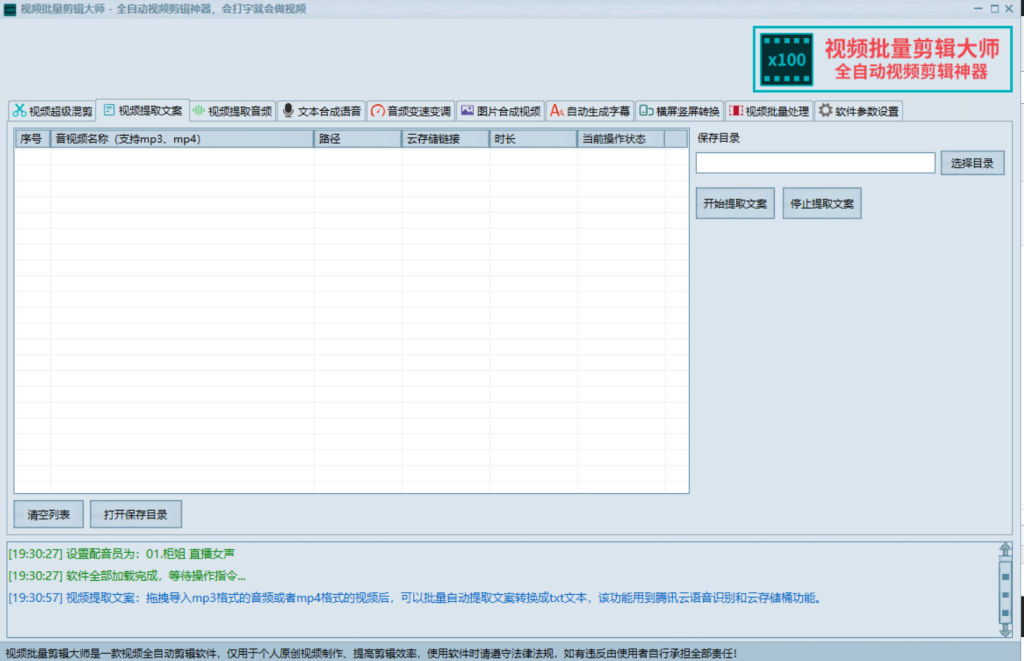The width and height of the screenshot is (1024, 661).
Task: Click the document icon on 视频提取文案 tab
Action: 109,110
